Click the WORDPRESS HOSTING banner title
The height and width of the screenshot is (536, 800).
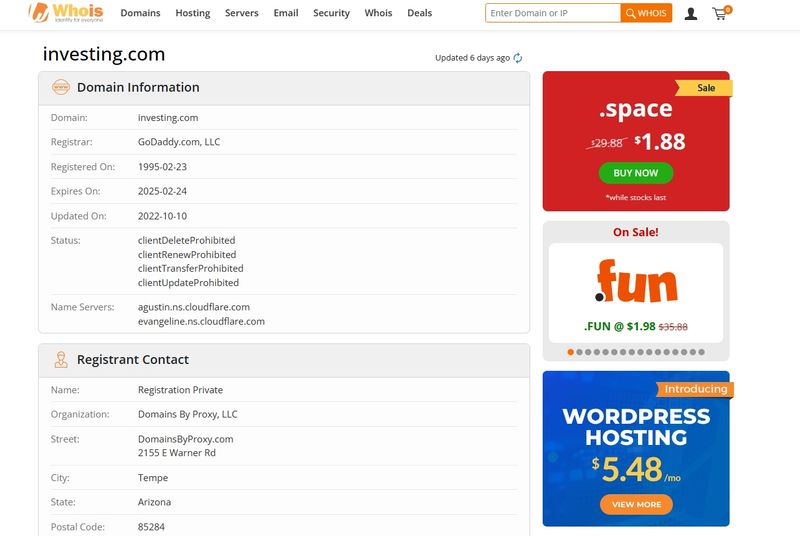point(636,427)
